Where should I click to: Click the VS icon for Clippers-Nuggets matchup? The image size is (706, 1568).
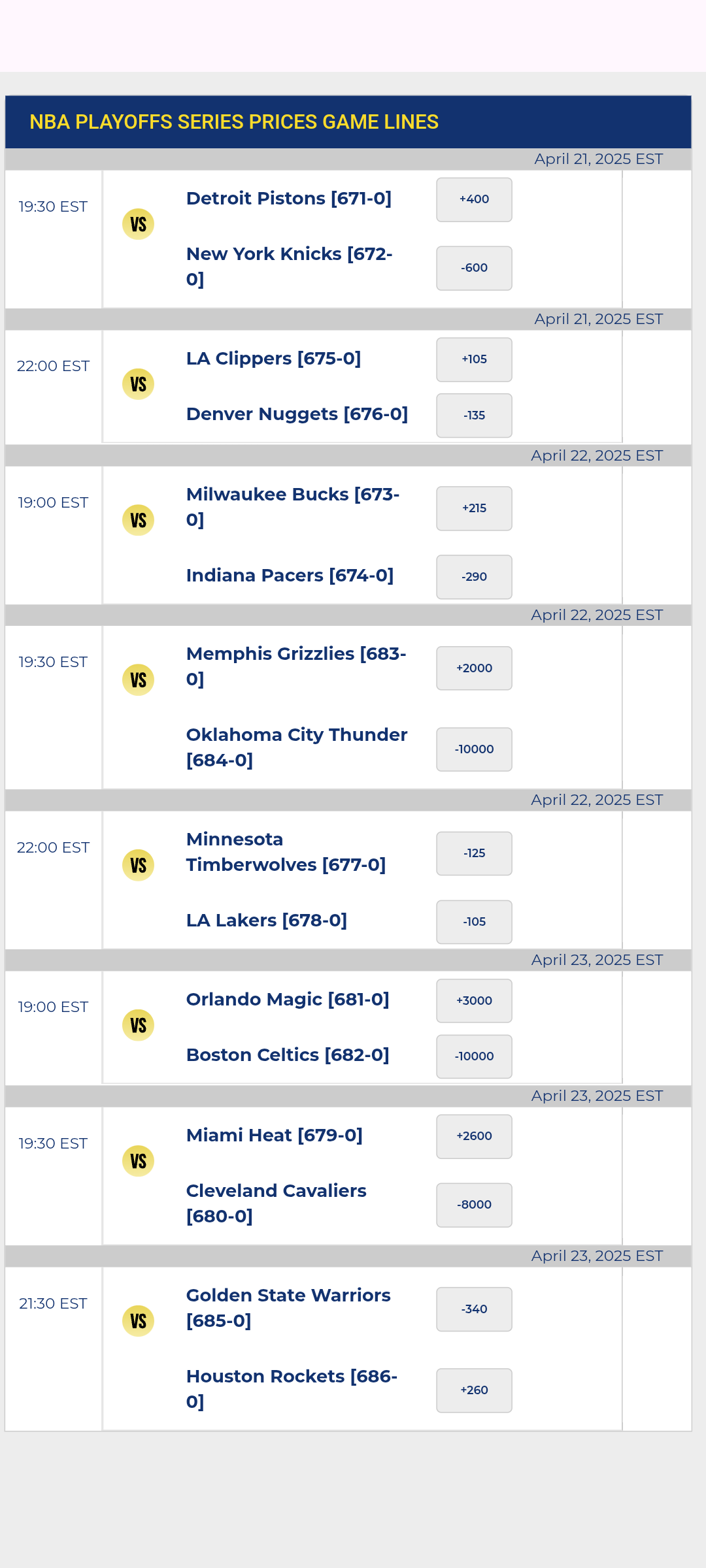[138, 384]
